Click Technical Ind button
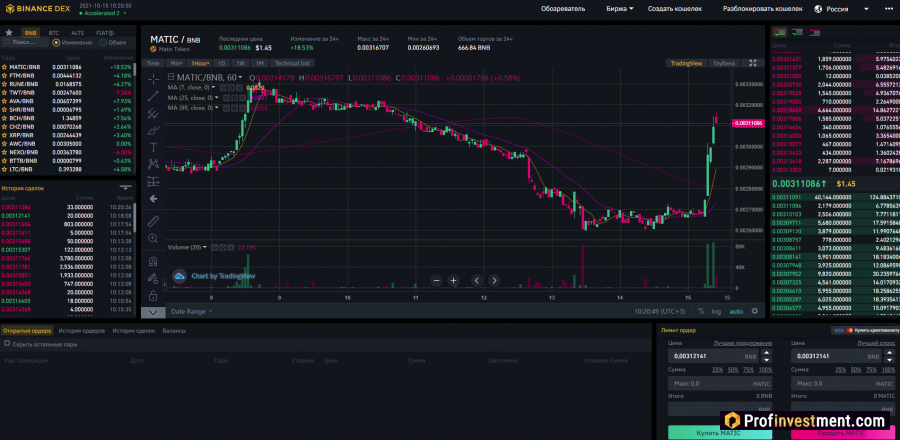 click(x=292, y=63)
